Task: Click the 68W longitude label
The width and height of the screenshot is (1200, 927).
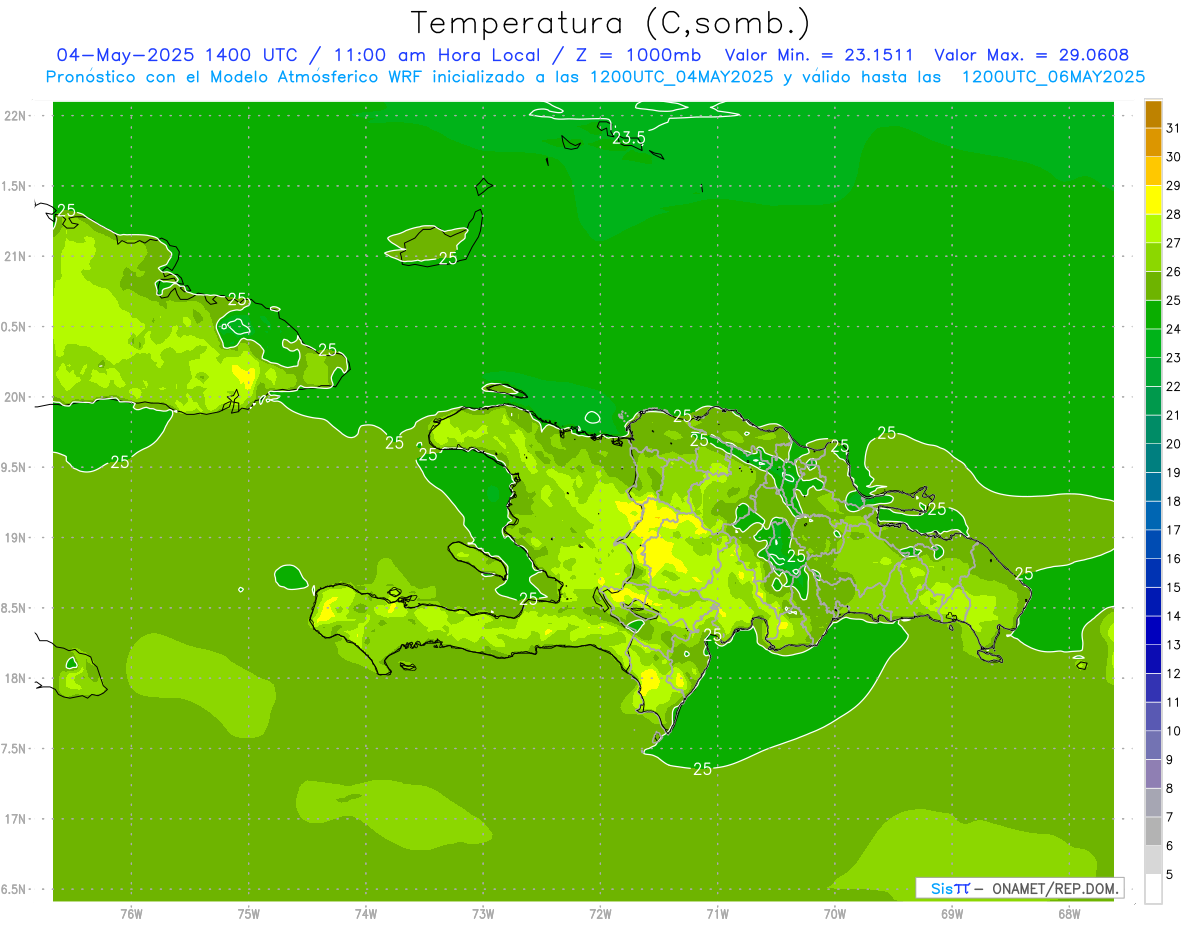Action: pos(1069,914)
